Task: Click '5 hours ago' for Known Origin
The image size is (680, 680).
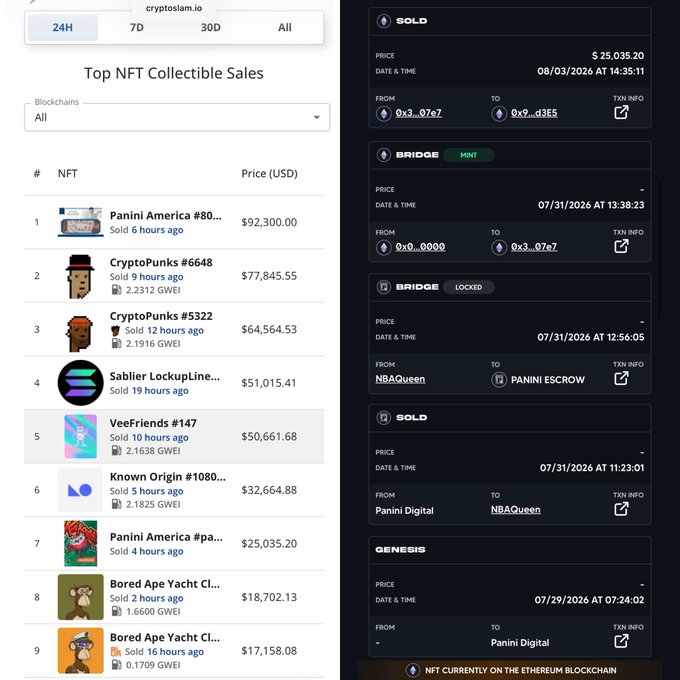Action: (x=157, y=491)
